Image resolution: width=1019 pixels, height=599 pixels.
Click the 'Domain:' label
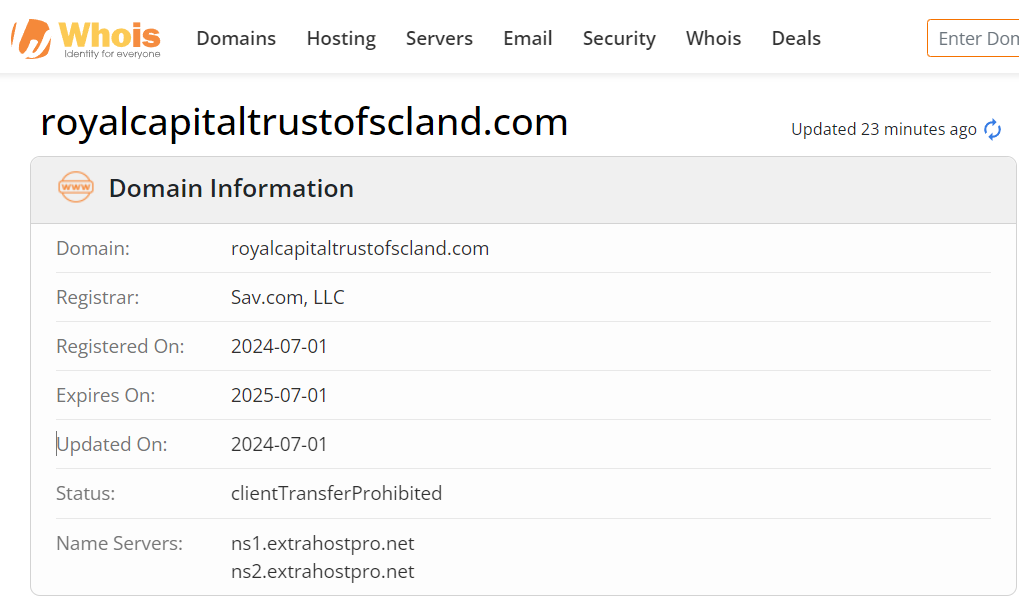pyautogui.click(x=93, y=248)
